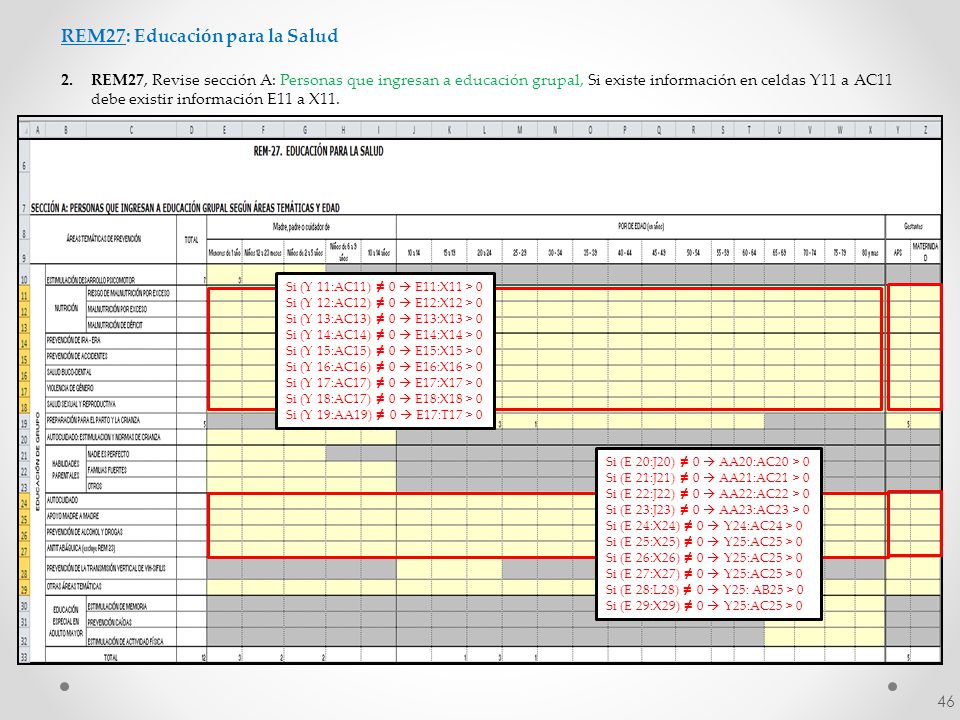
Task: Select column header E
Action: (224, 130)
